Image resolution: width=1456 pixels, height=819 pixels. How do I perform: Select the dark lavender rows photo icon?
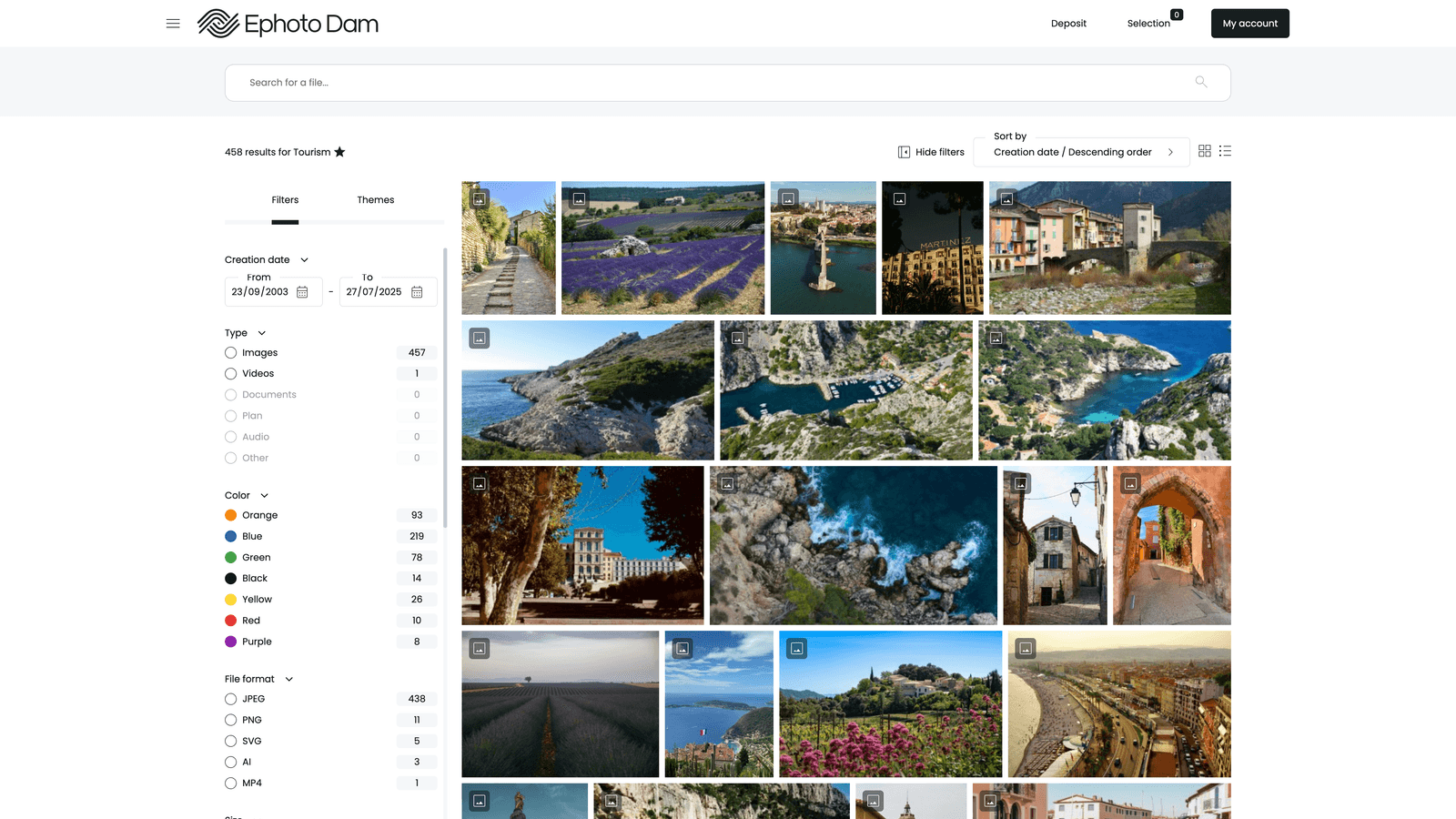point(480,648)
